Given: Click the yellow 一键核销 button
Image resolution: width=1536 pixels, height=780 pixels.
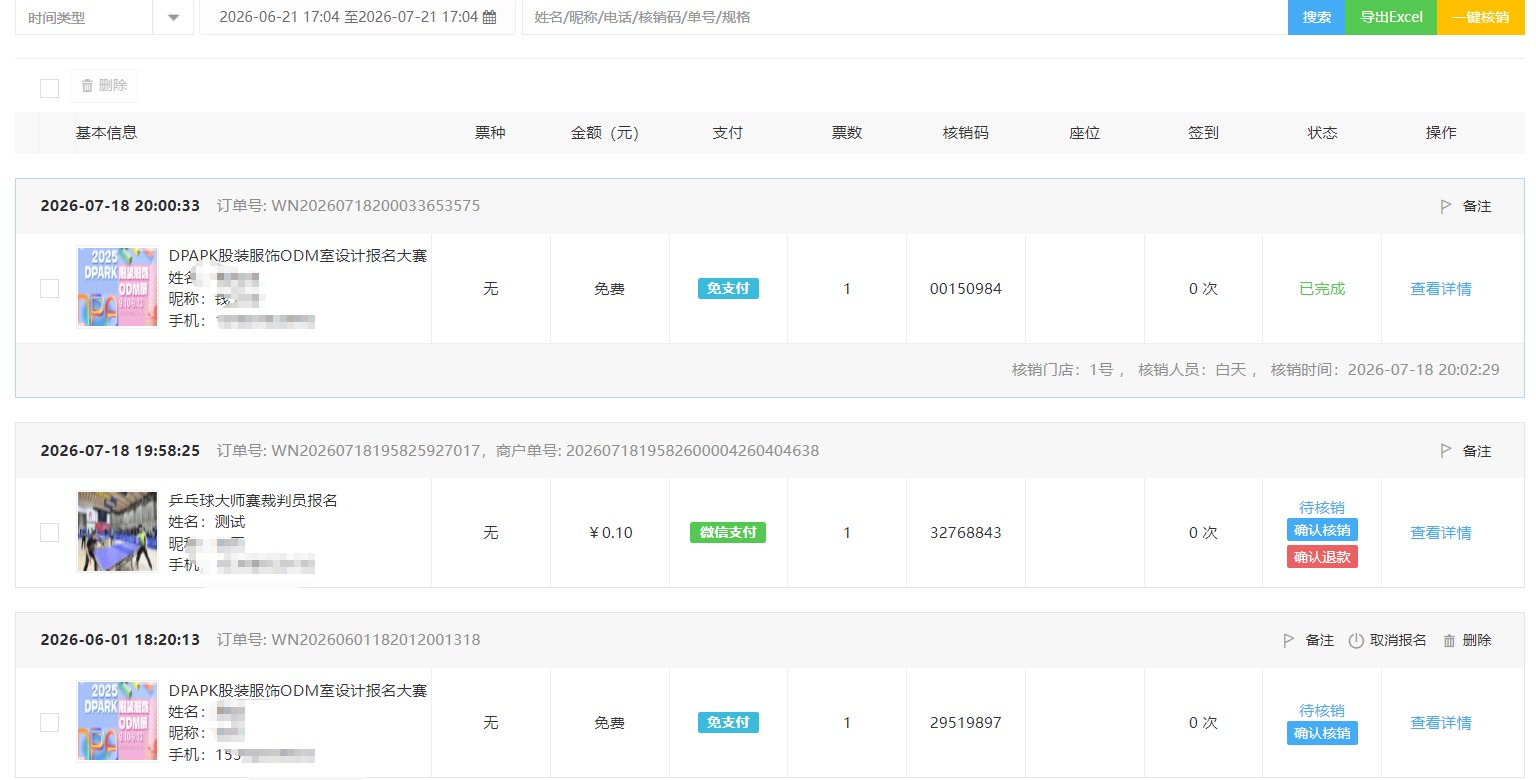Looking at the screenshot, I should click(x=1480, y=17).
